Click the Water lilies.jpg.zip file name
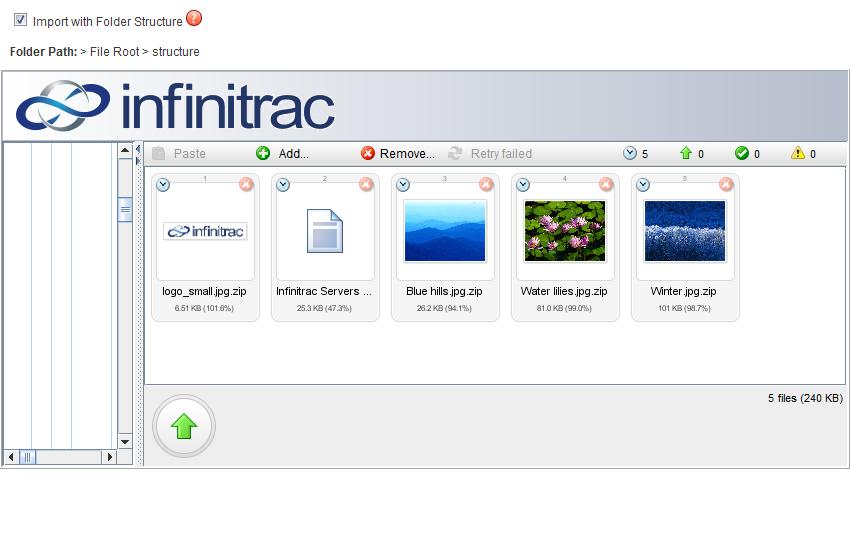The image size is (850, 550). click(564, 292)
